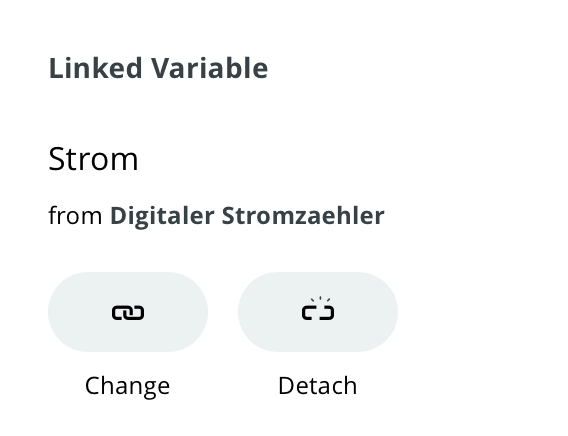Click the word Variable in the section title

(x=209, y=68)
